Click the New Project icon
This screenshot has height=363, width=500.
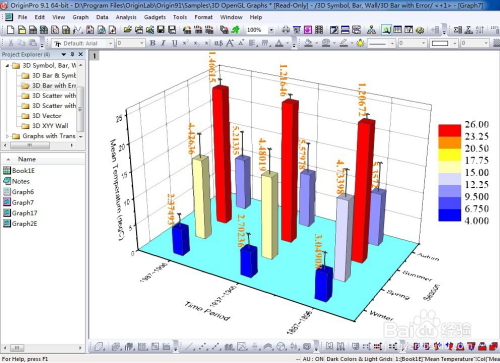(x=10, y=30)
